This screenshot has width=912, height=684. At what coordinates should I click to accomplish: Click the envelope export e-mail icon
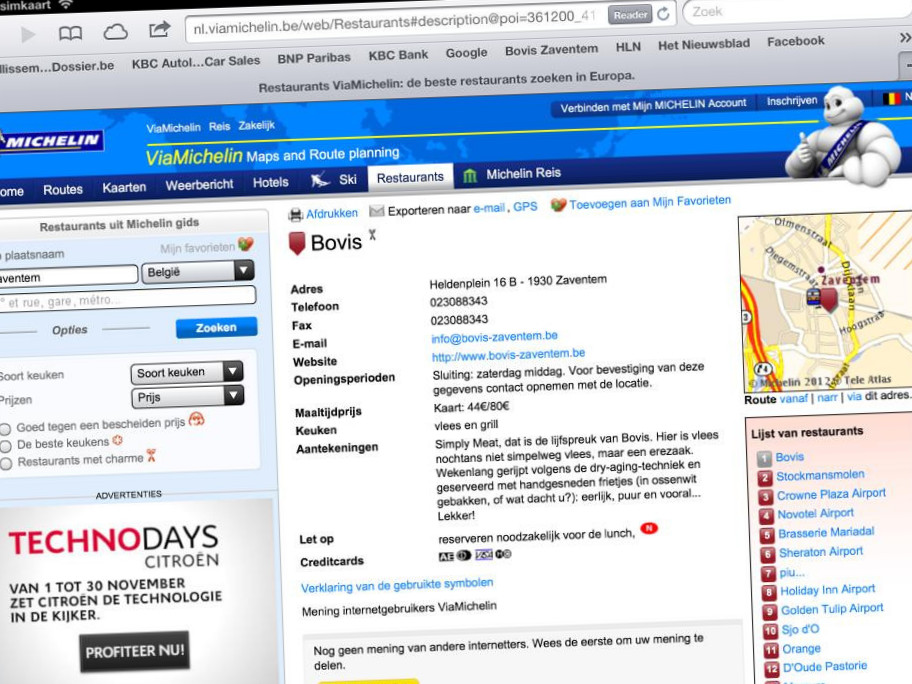(376, 211)
